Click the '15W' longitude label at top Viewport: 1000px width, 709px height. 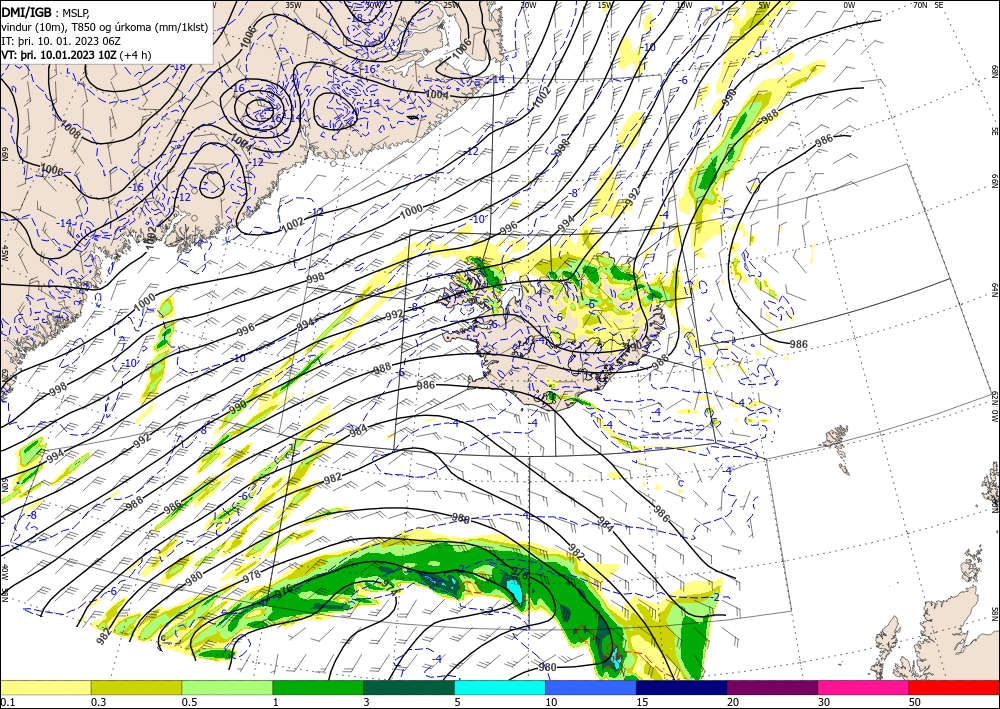[605, 5]
